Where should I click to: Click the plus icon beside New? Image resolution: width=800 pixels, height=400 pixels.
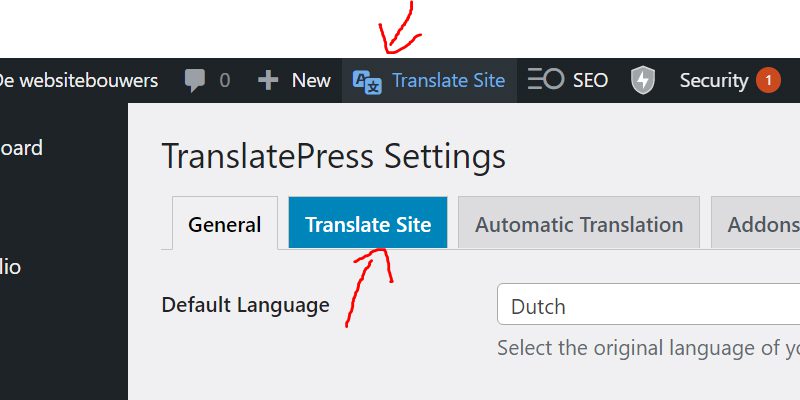268,81
